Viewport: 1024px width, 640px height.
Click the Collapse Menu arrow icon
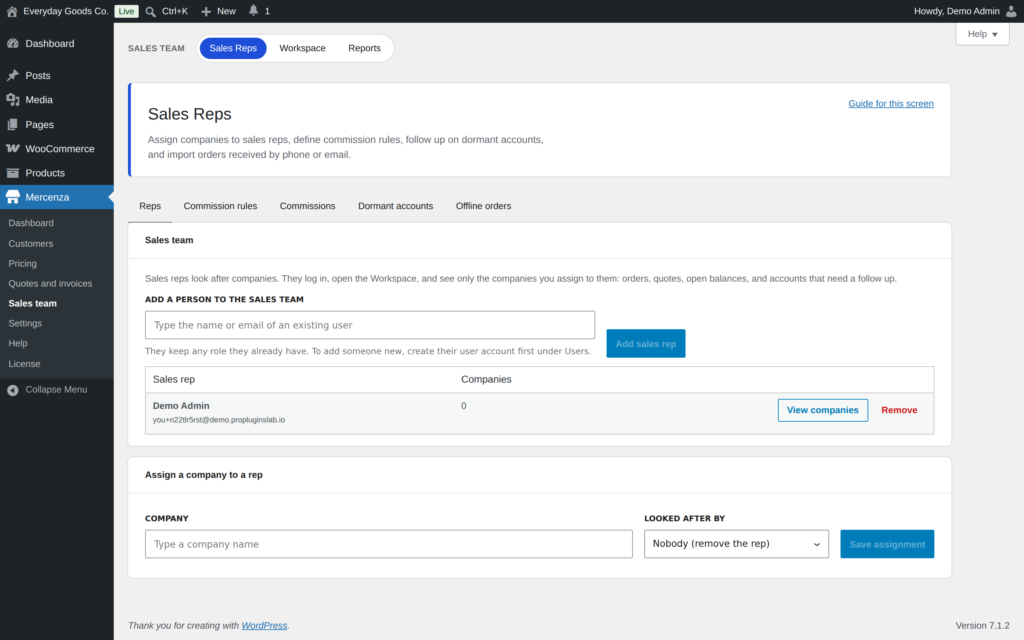point(12,390)
